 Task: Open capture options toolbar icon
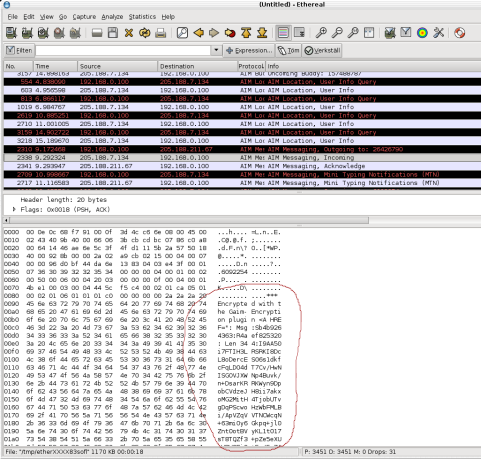click(27, 33)
